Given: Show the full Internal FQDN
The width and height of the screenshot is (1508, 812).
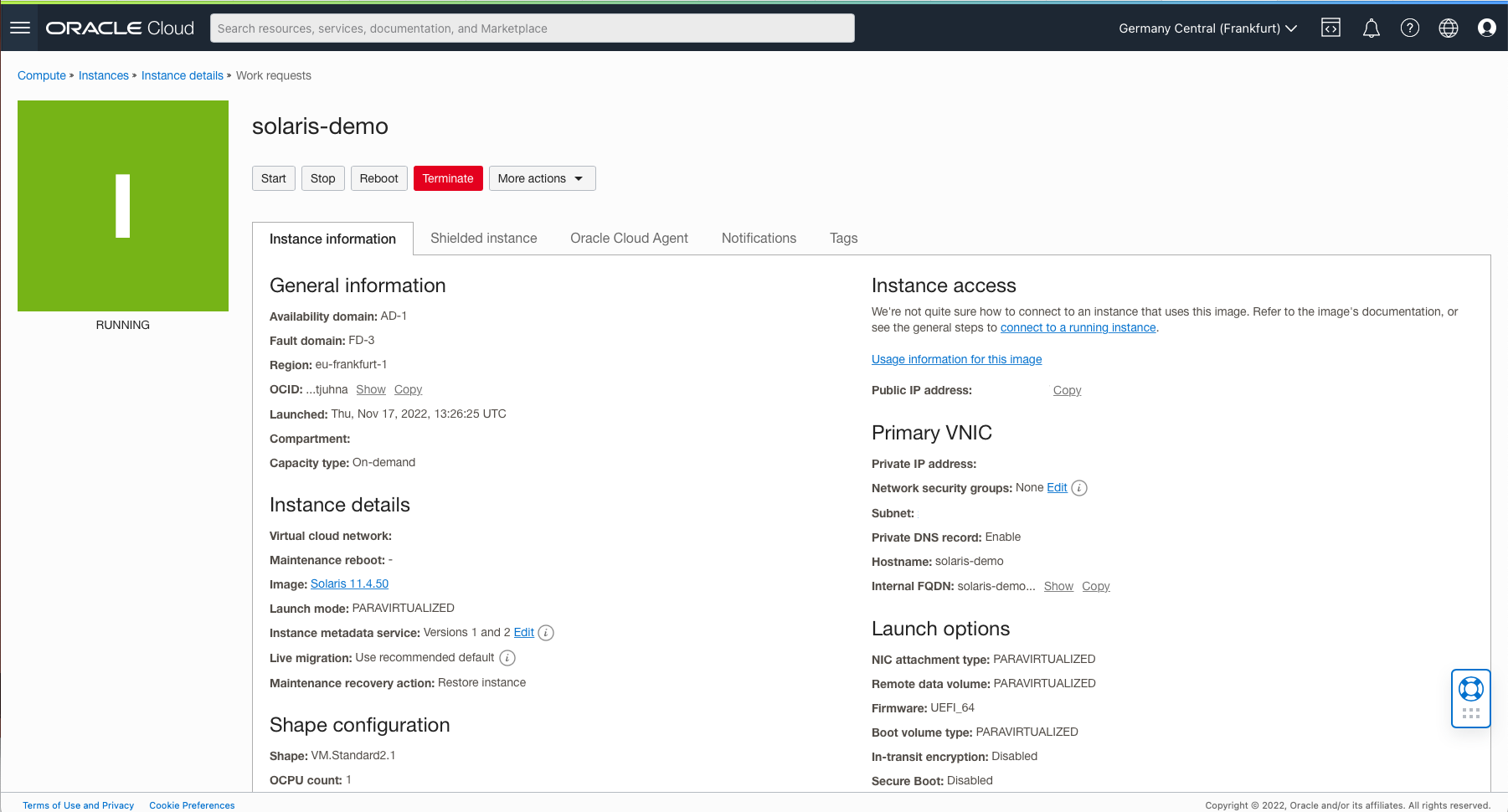Looking at the screenshot, I should click(1058, 586).
